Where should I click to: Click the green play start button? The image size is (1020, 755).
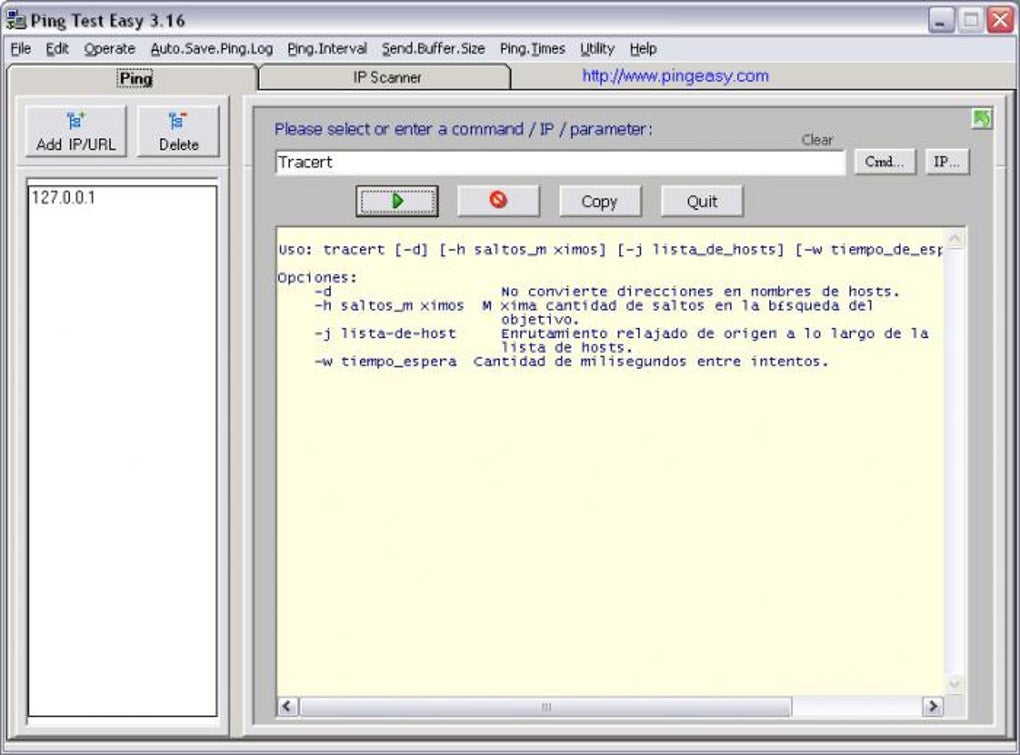point(397,201)
